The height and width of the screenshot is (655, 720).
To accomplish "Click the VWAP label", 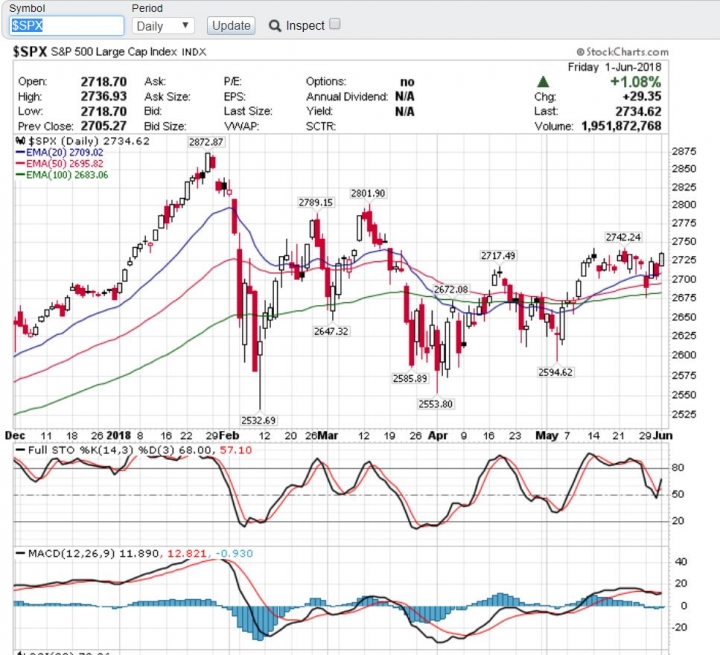I will click(x=242, y=126).
